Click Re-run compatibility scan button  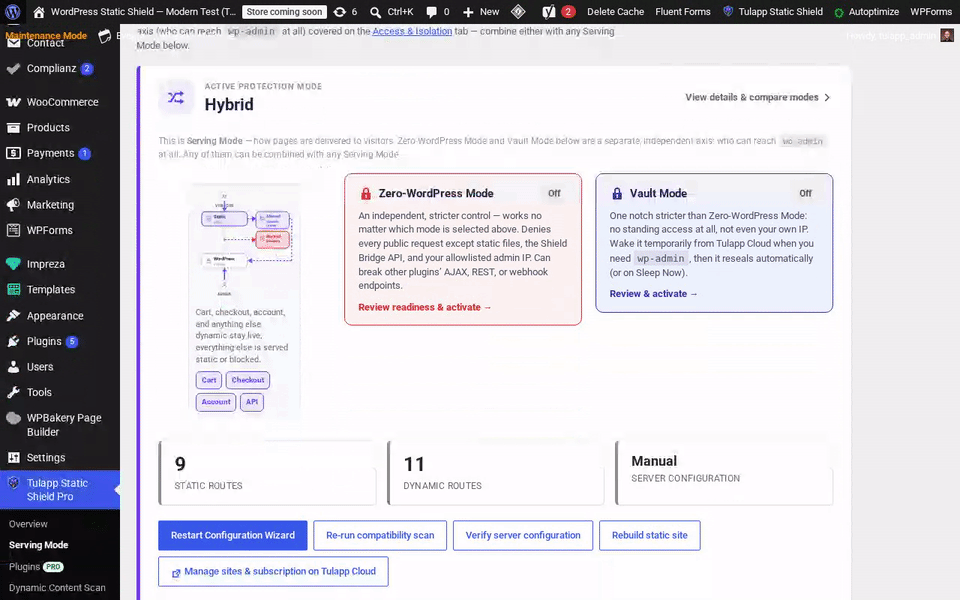(x=380, y=536)
